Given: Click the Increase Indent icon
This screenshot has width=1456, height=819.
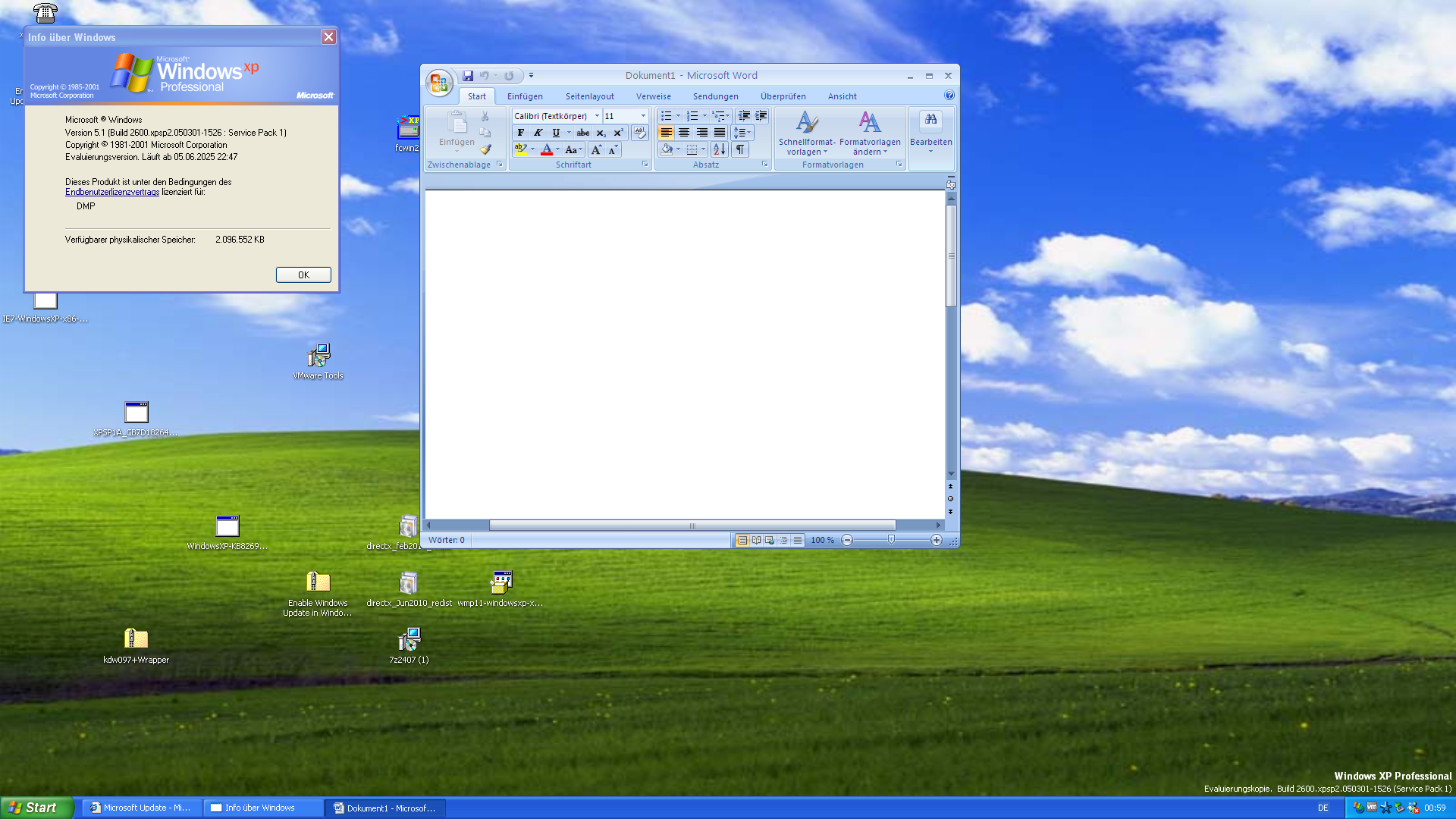Looking at the screenshot, I should (761, 116).
